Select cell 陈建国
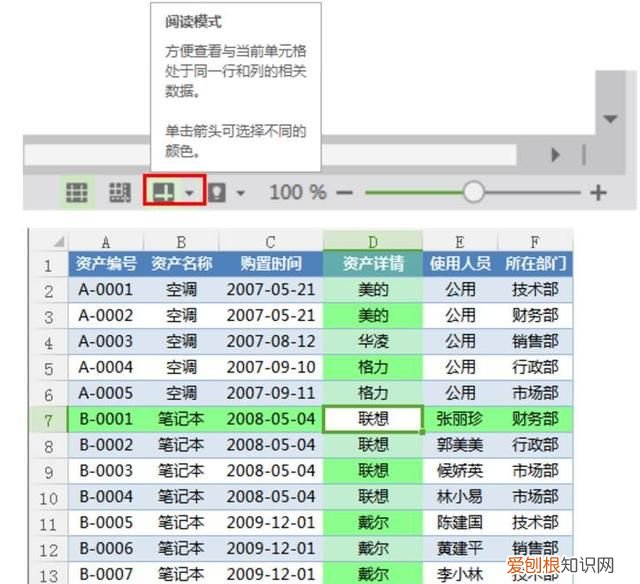The height and width of the screenshot is (584, 640). [x=460, y=522]
